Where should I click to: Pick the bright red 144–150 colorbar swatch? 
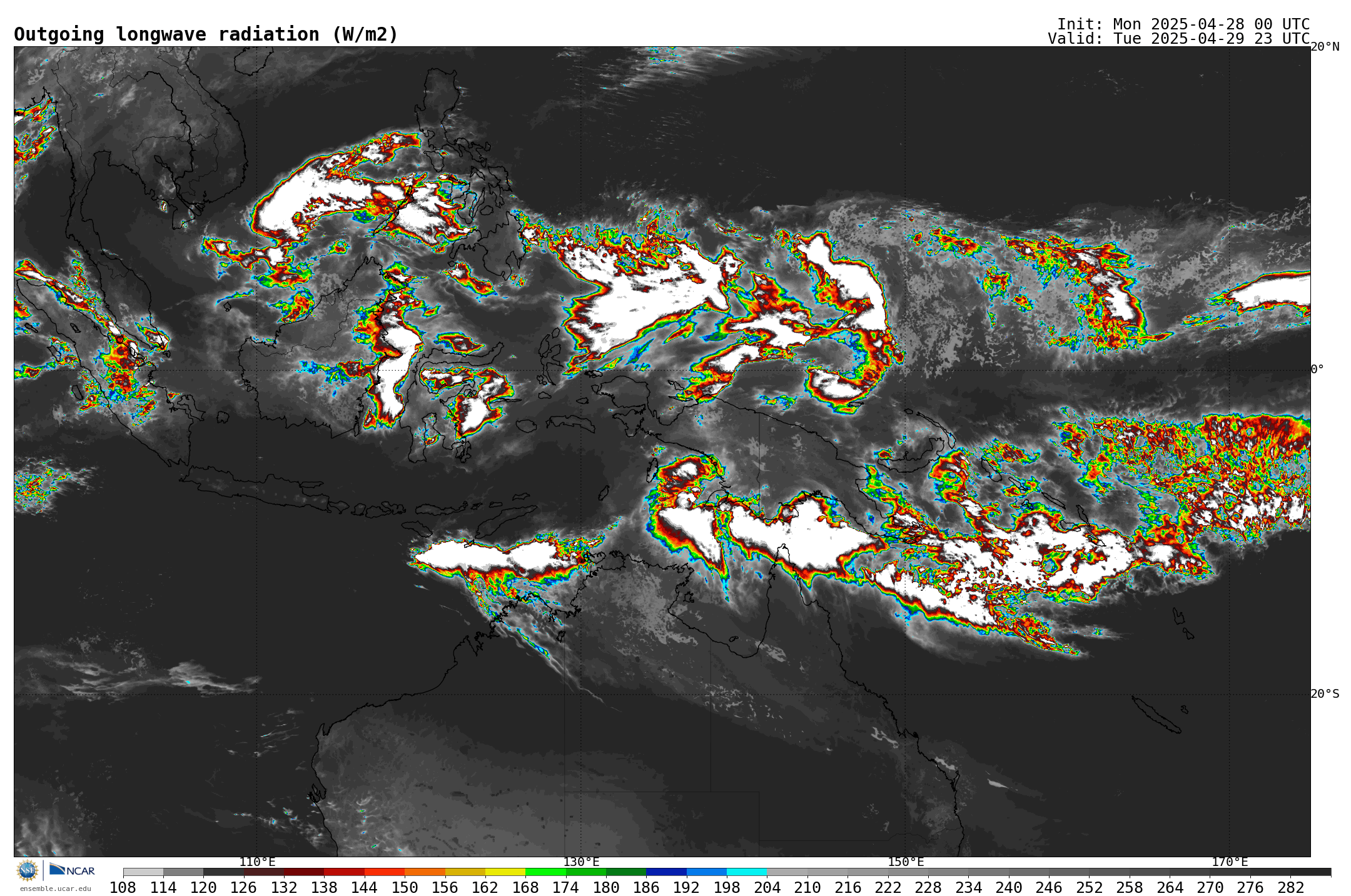[385, 872]
